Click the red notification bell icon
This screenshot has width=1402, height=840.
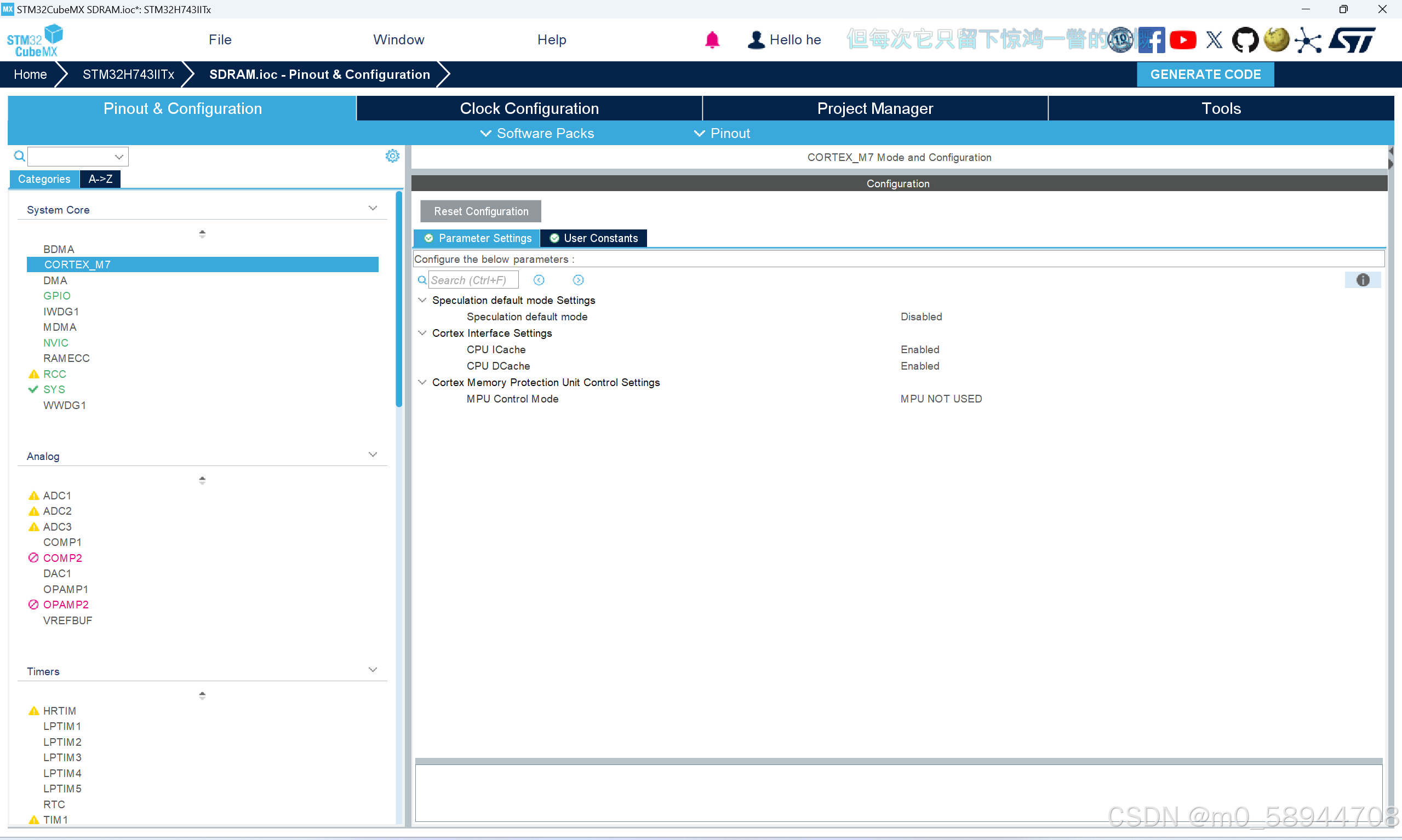[x=712, y=39]
